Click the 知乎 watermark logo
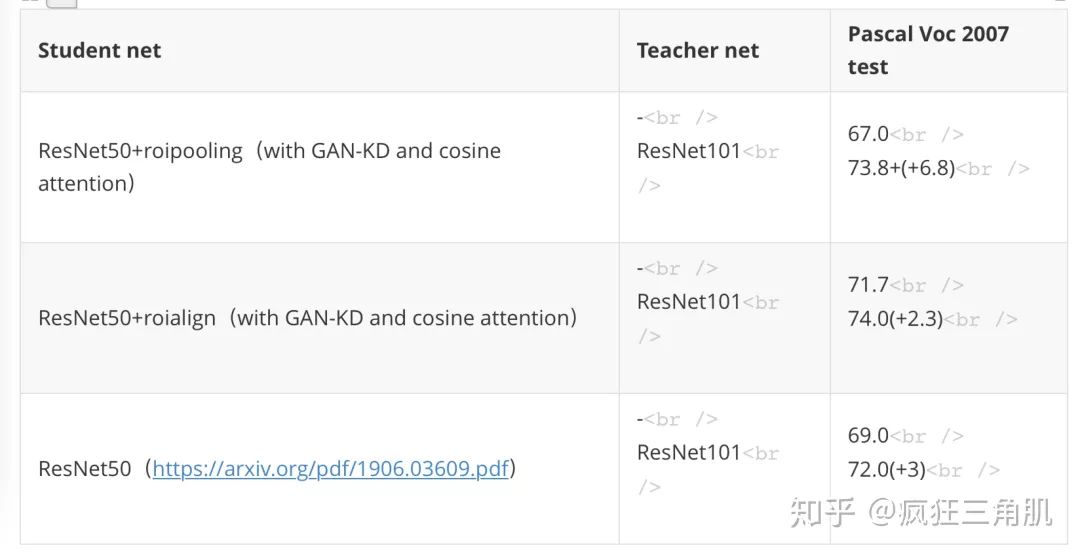Screen dimensions: 1080x556 [x=822, y=512]
